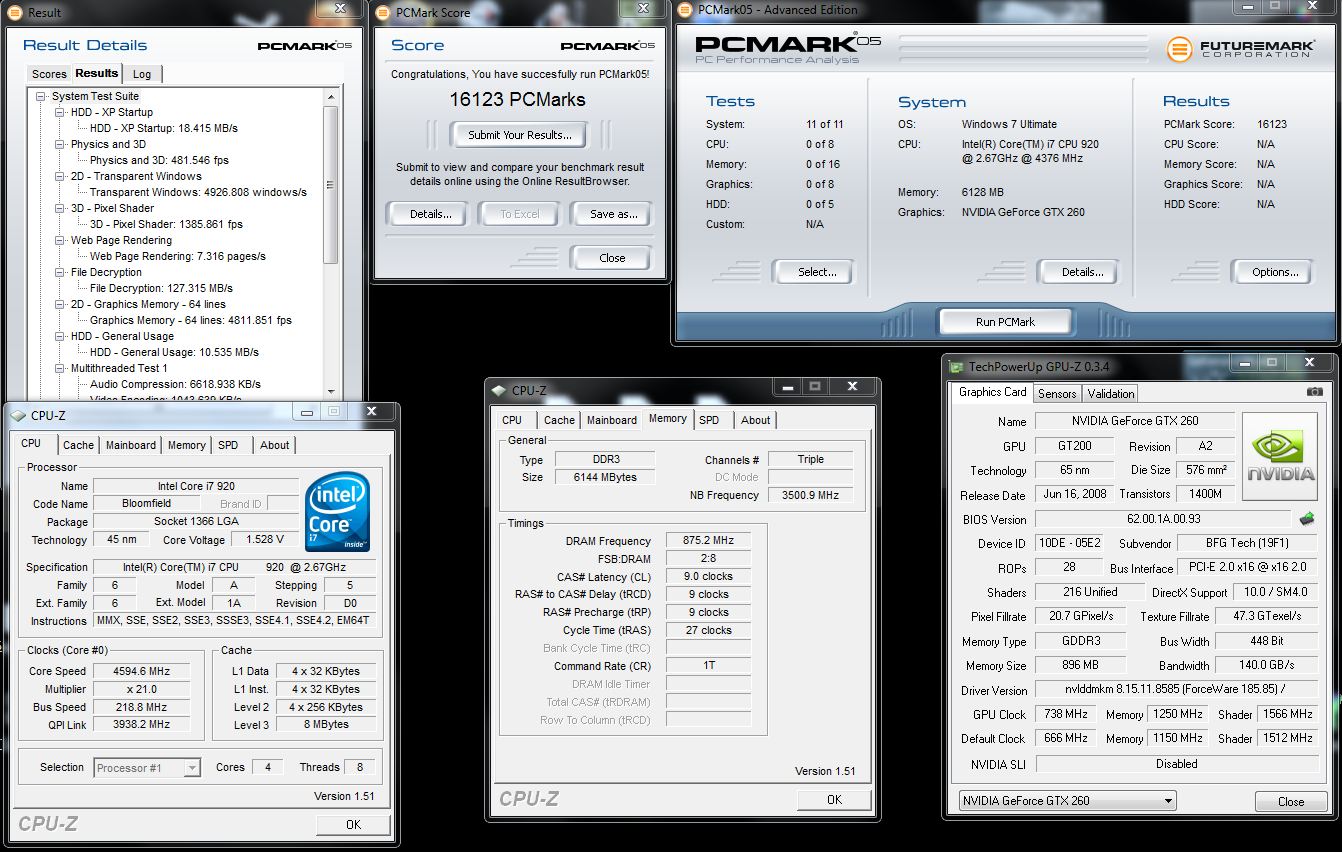
Task: Collapse the 3D - Pixel Shader node
Action: coord(60,208)
